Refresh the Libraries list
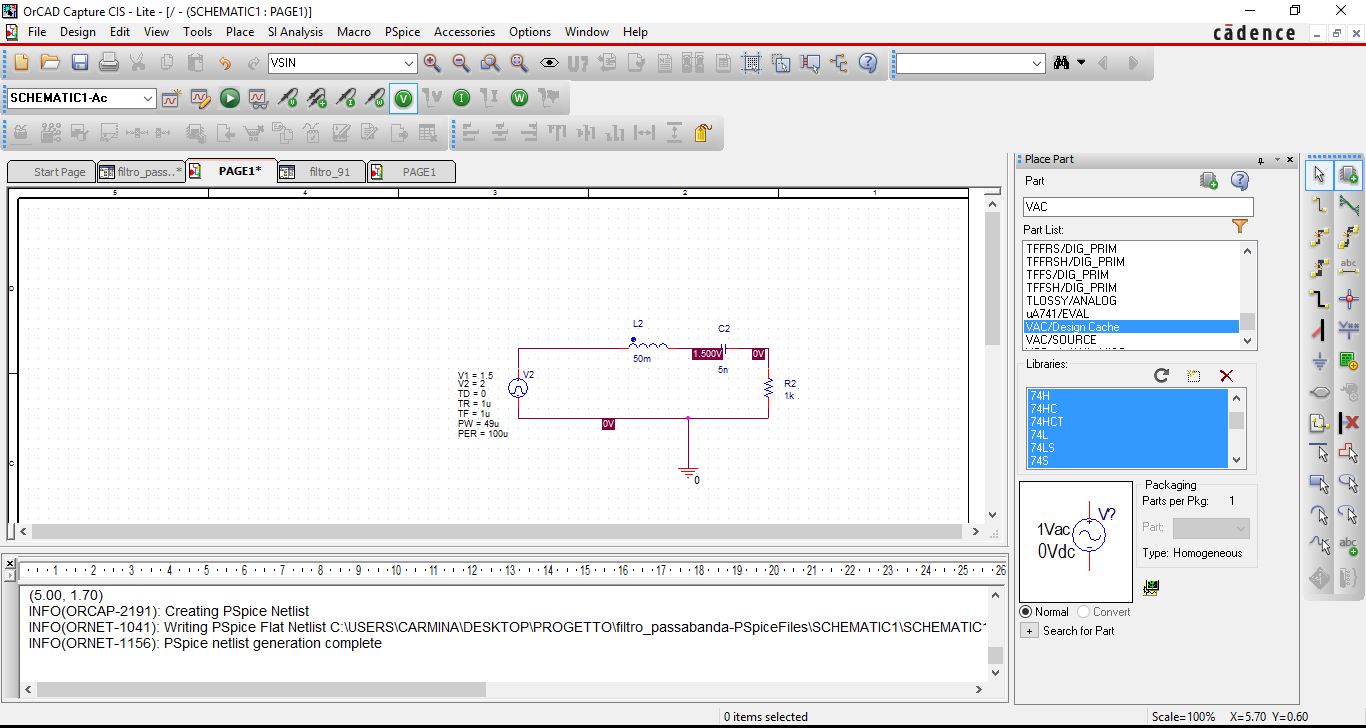 click(x=1161, y=376)
